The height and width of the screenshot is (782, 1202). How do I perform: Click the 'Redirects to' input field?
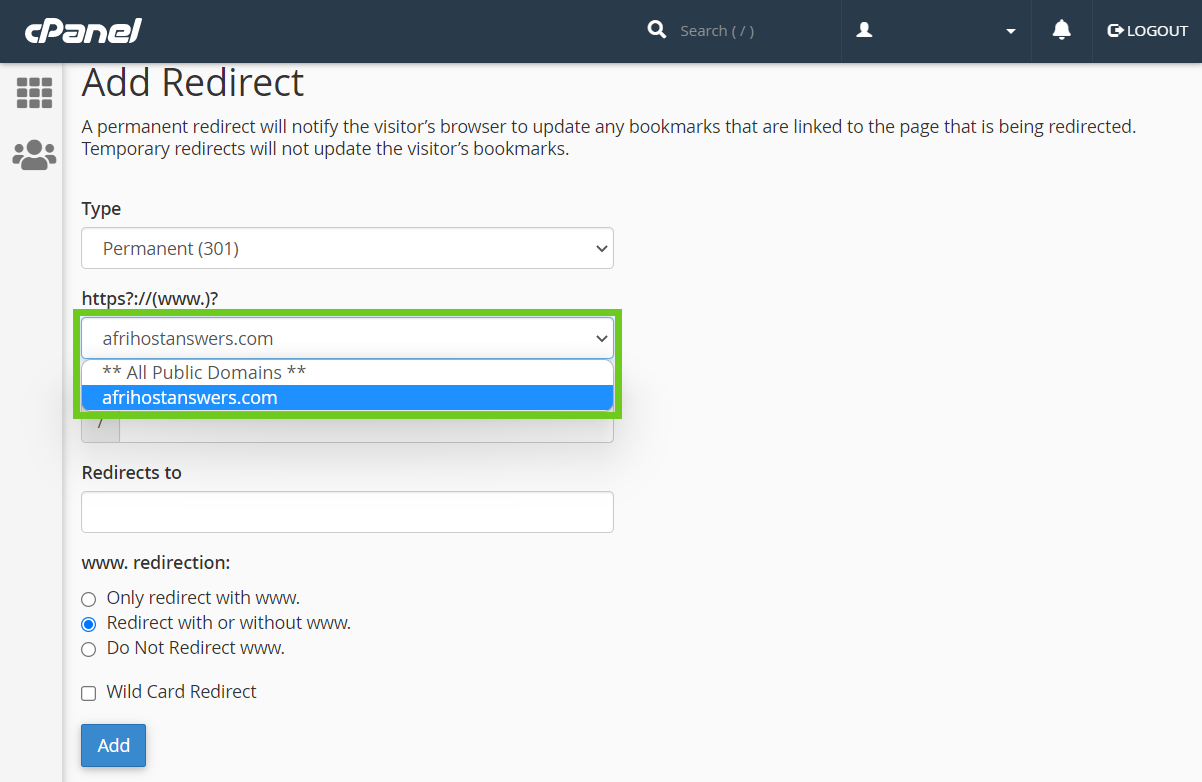(x=347, y=512)
